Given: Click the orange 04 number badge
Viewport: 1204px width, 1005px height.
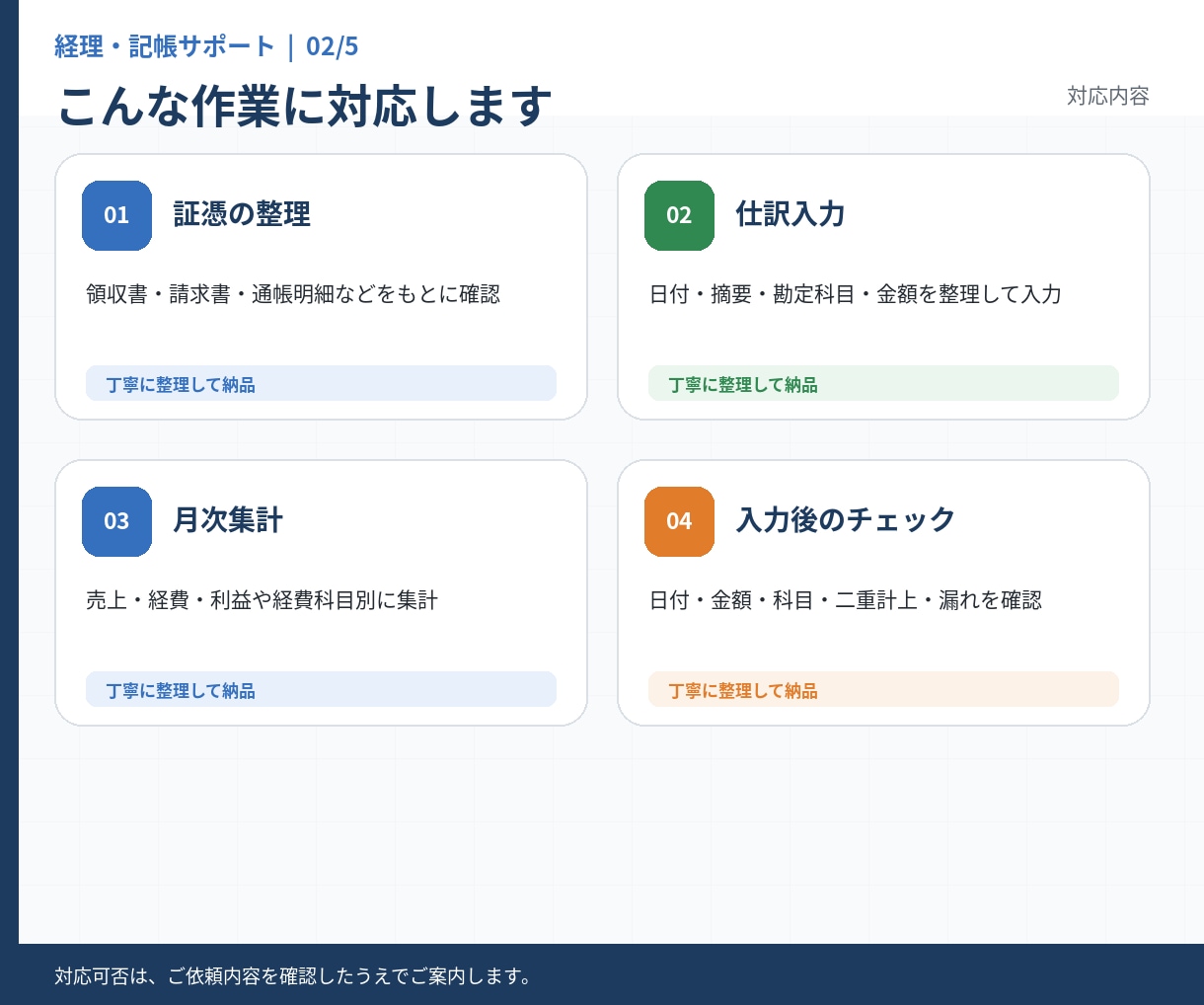Looking at the screenshot, I should (679, 521).
